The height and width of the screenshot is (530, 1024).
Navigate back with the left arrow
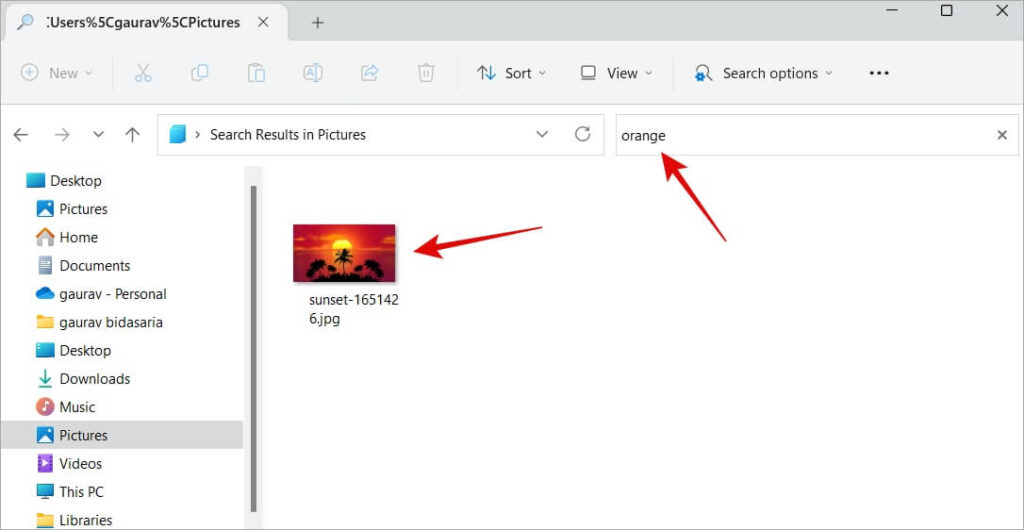pos(21,135)
